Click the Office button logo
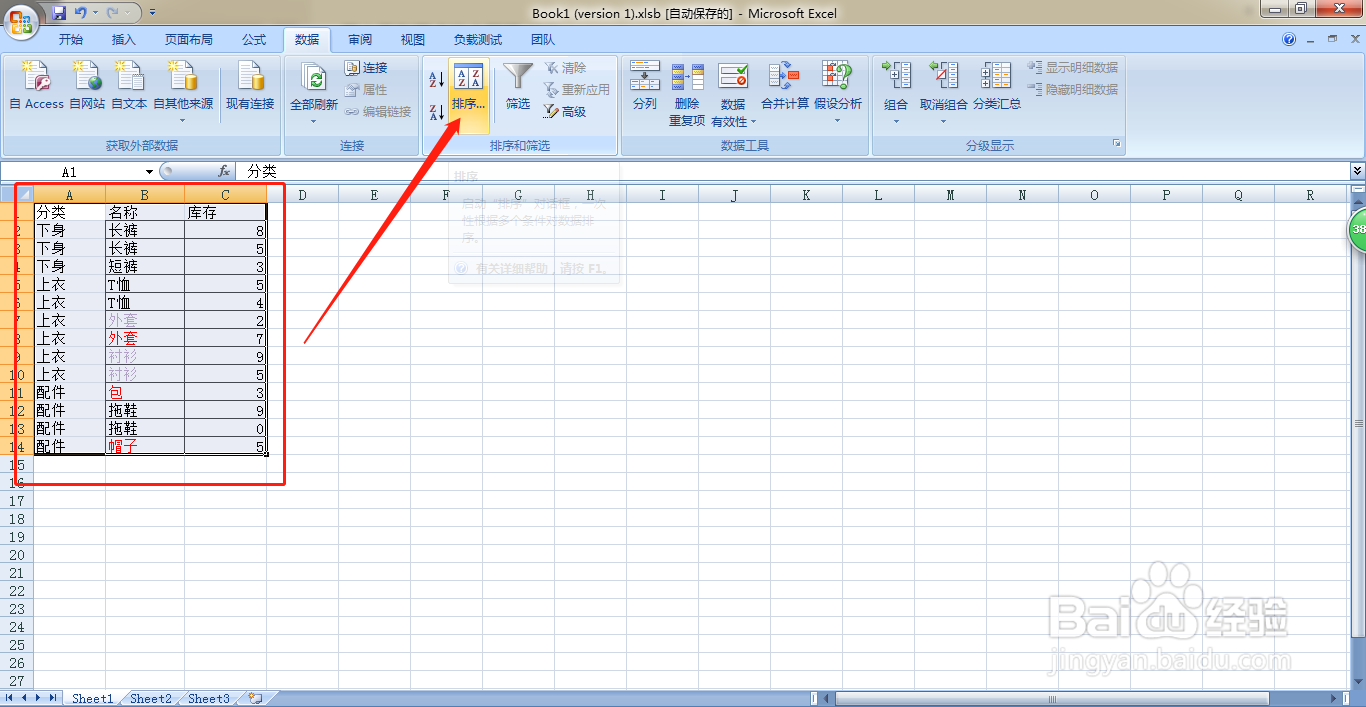 coord(20,21)
